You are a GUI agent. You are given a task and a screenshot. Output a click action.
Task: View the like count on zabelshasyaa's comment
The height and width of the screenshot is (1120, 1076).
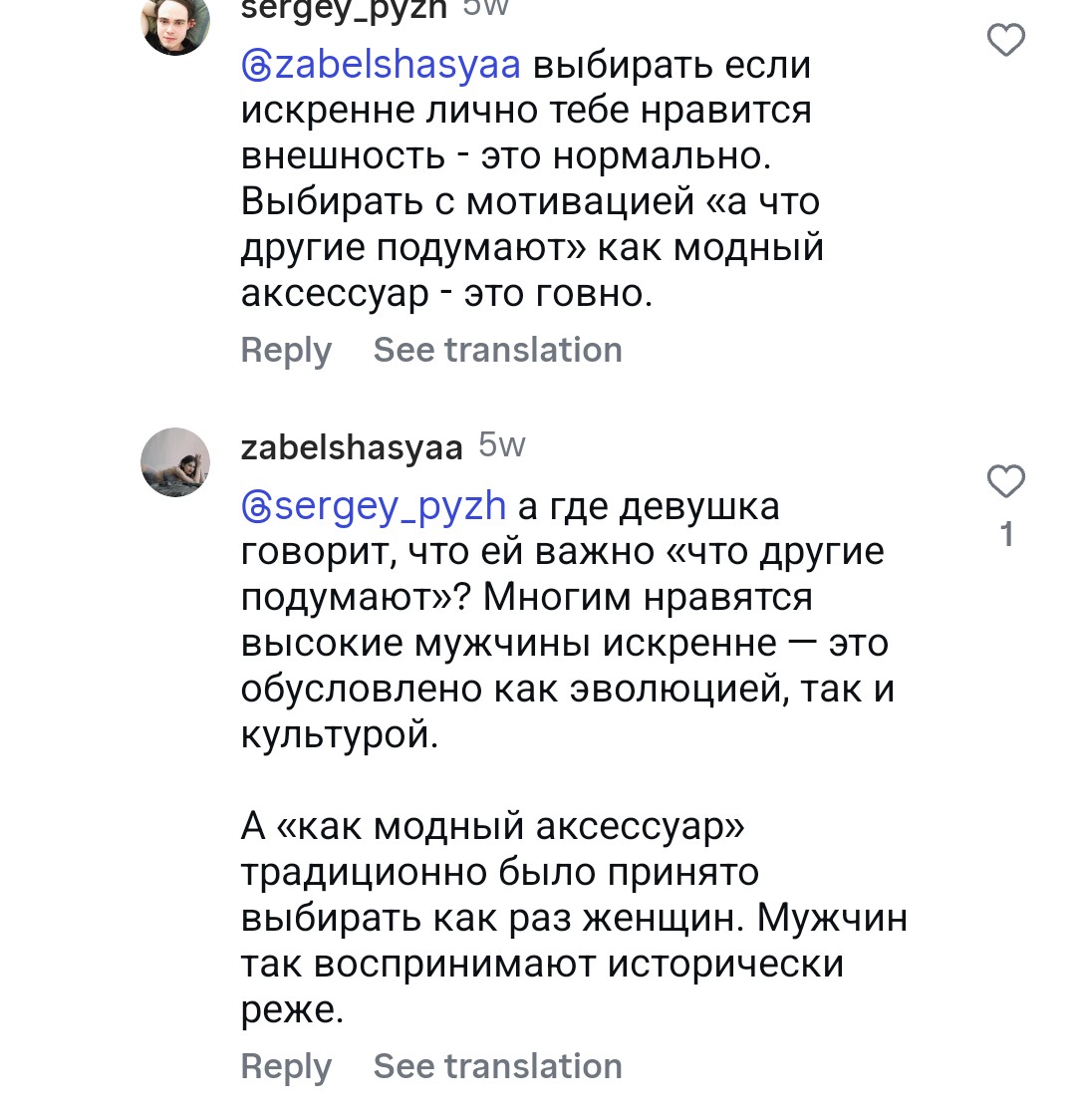tap(1006, 535)
